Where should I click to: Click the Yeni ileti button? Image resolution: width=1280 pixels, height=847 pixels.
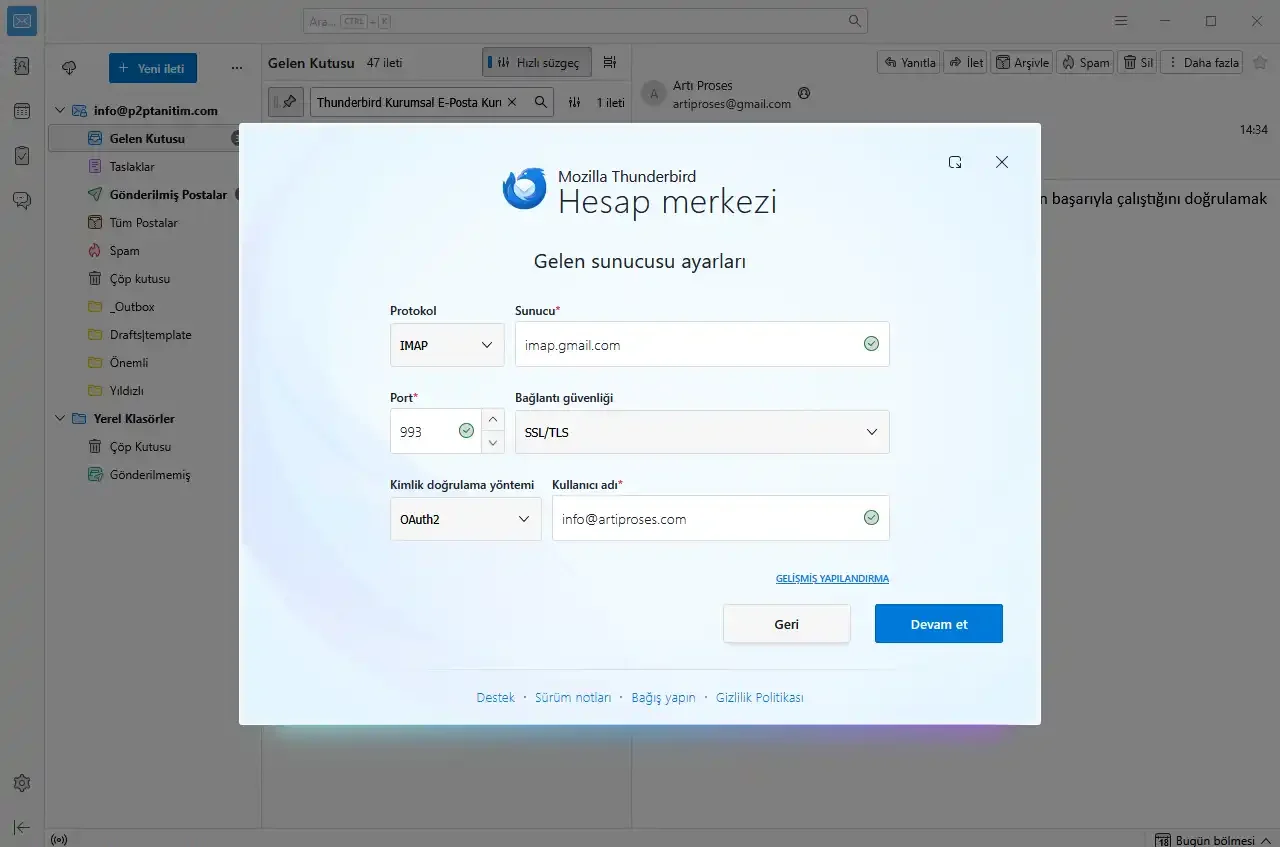pos(153,68)
